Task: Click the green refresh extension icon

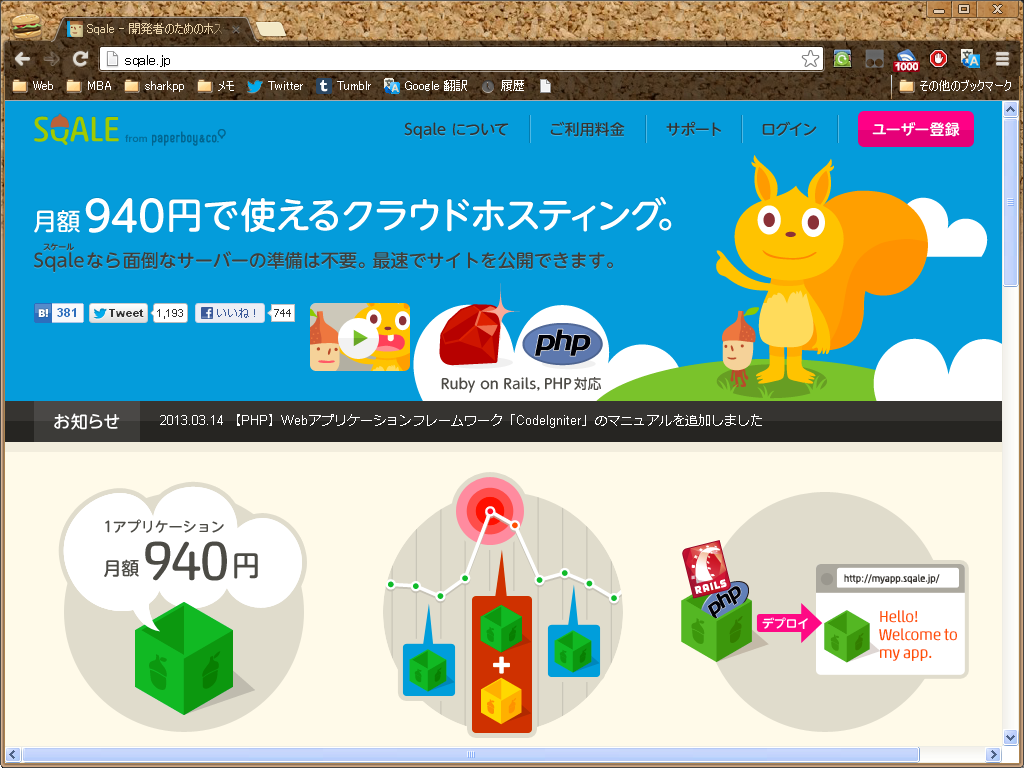Action: click(842, 59)
